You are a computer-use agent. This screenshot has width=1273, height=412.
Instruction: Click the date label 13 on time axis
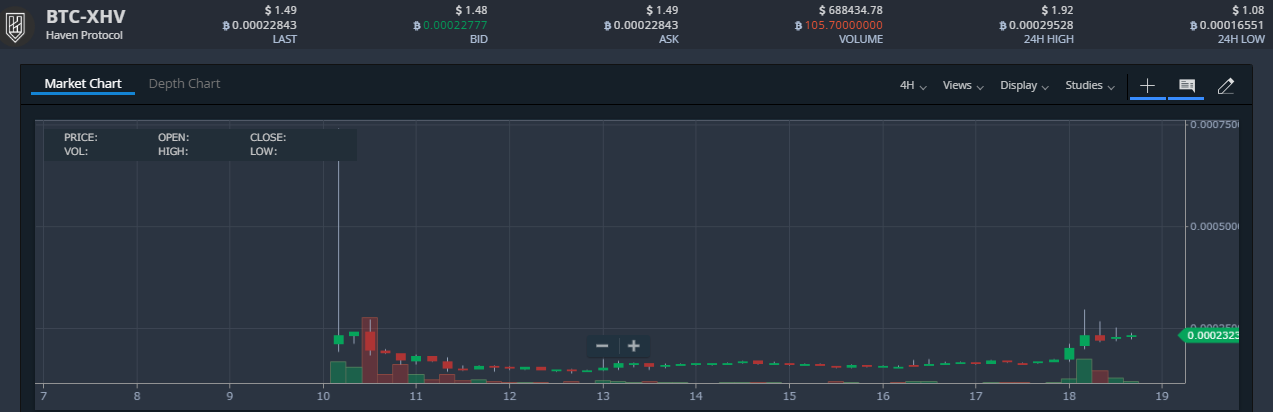point(603,396)
